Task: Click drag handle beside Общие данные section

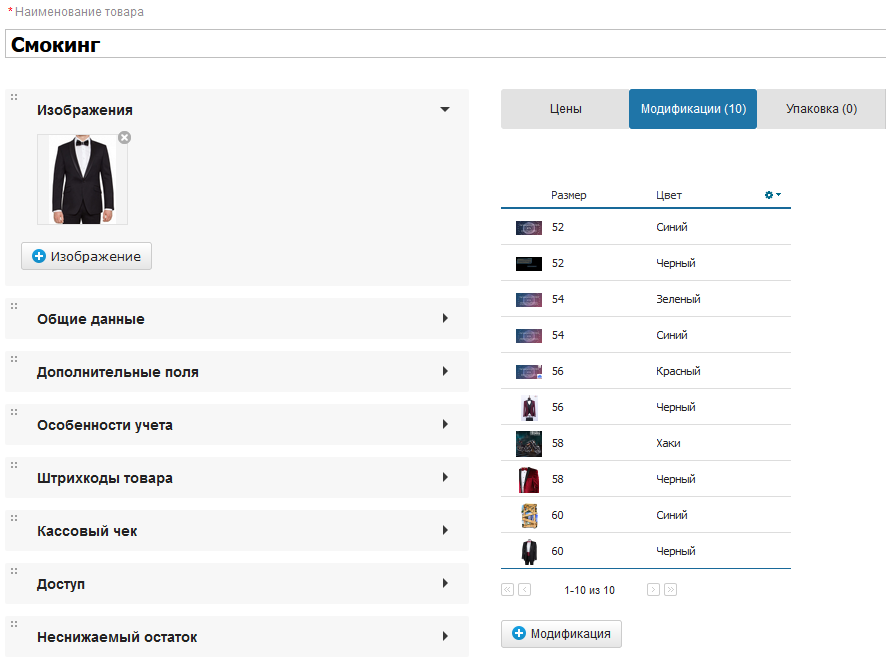Action: 14,306
